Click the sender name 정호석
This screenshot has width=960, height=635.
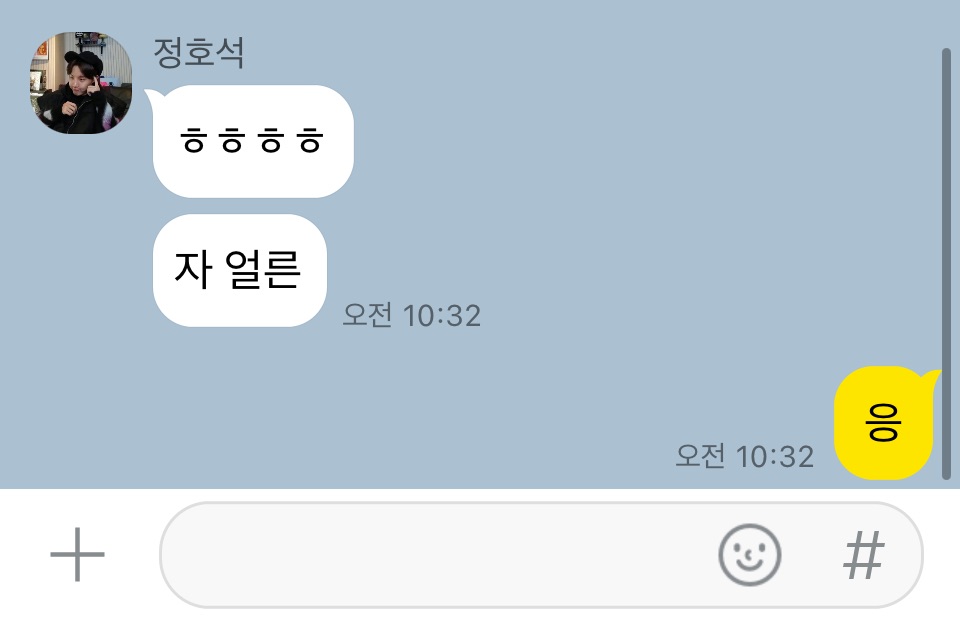click(x=199, y=53)
